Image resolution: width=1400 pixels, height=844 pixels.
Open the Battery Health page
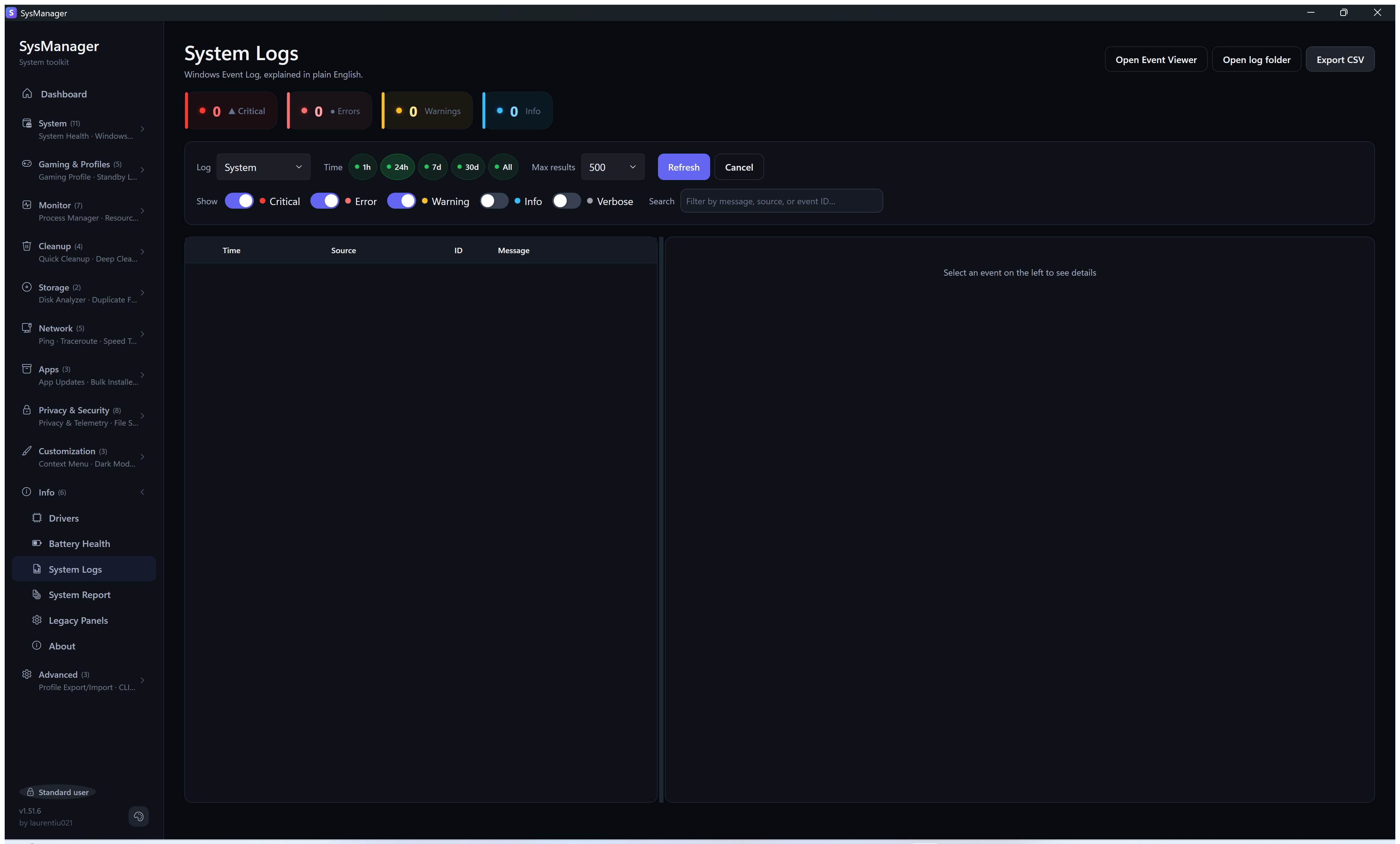(x=84, y=543)
